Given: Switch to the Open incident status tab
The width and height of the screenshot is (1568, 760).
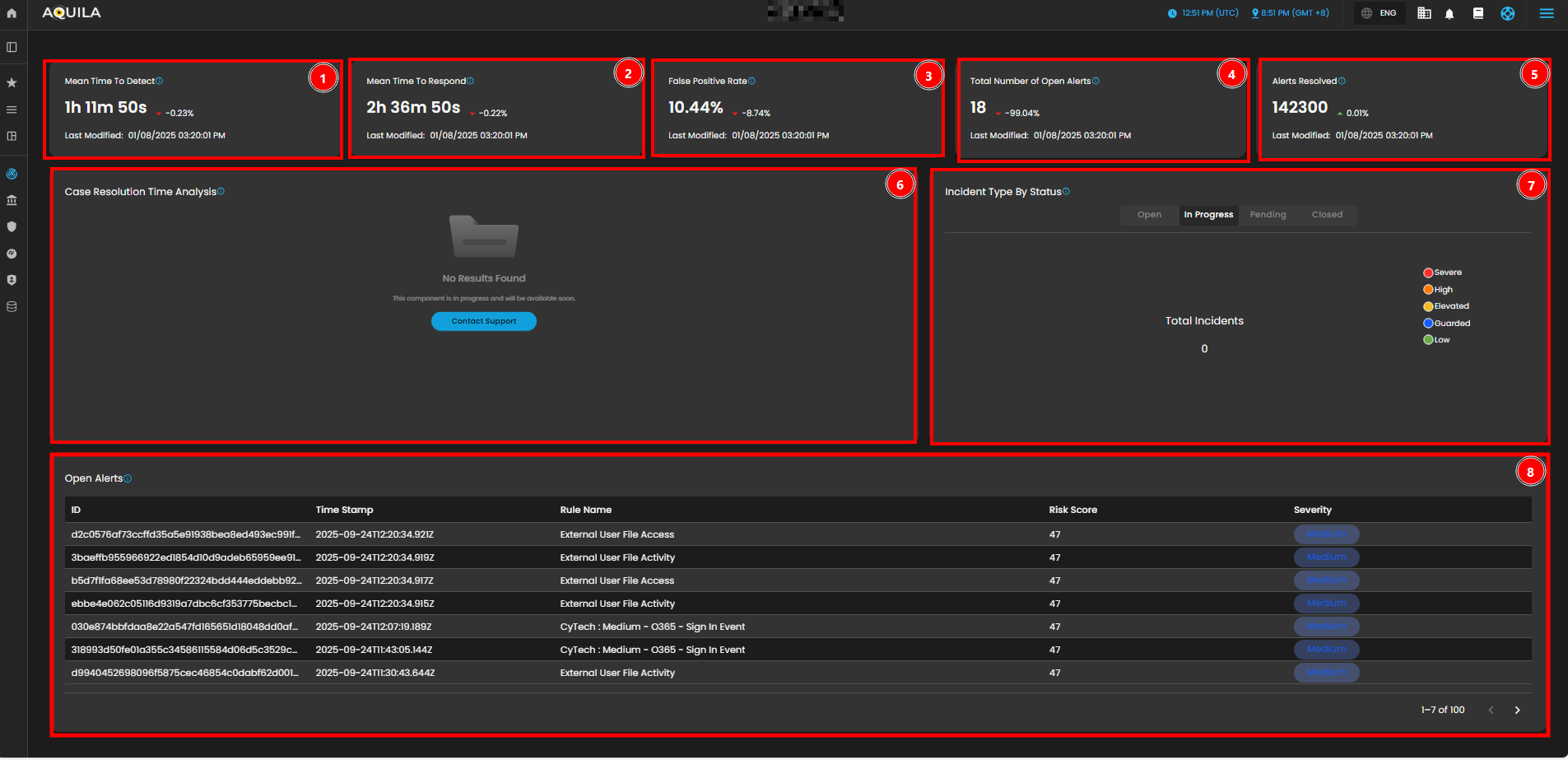Looking at the screenshot, I should point(1149,215).
